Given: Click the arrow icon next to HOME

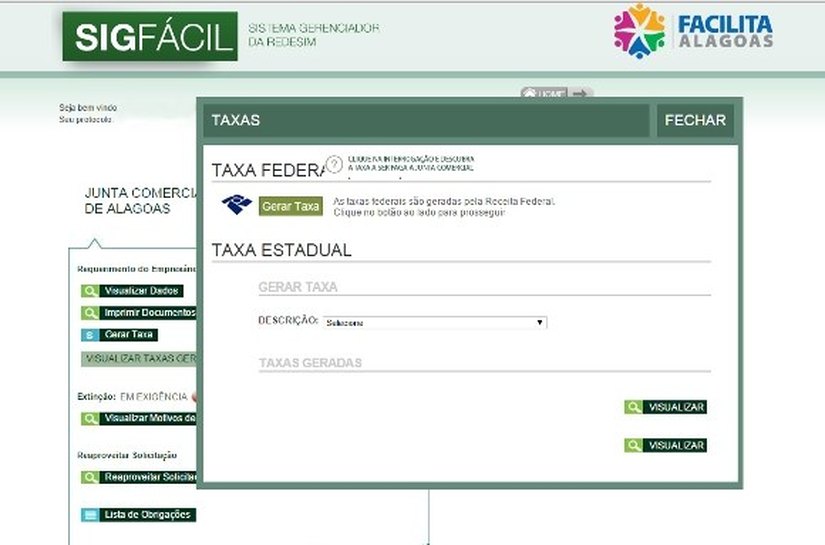Looking at the screenshot, I should point(580,93).
